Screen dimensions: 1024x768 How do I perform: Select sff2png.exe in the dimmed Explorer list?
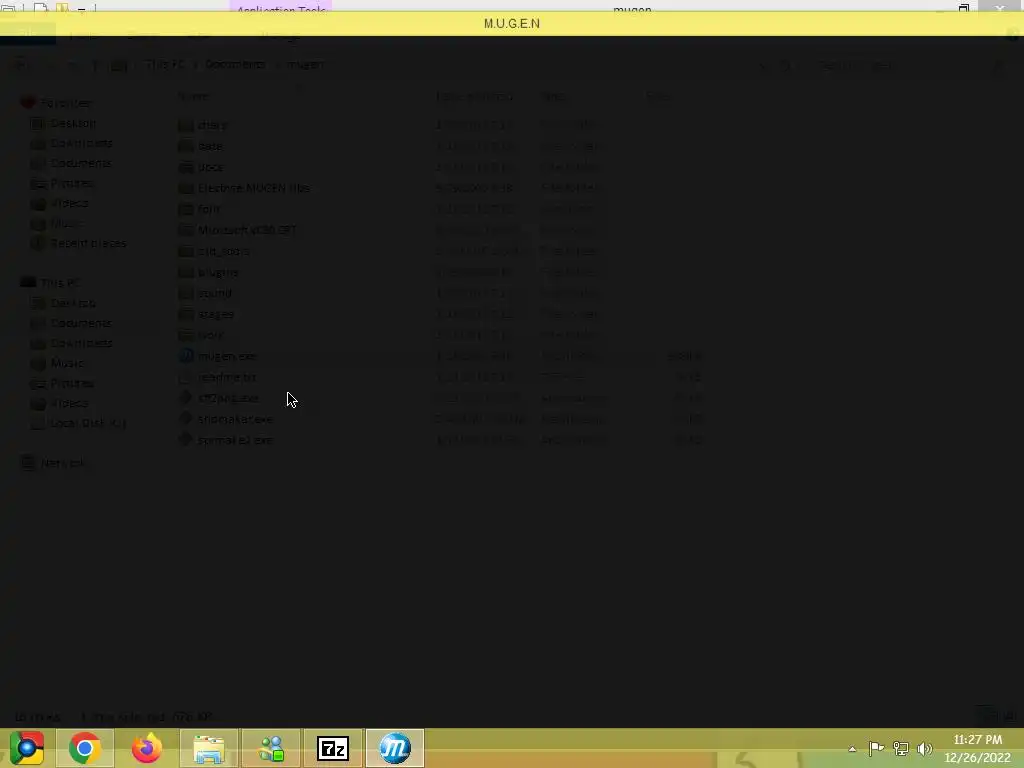[x=228, y=398]
